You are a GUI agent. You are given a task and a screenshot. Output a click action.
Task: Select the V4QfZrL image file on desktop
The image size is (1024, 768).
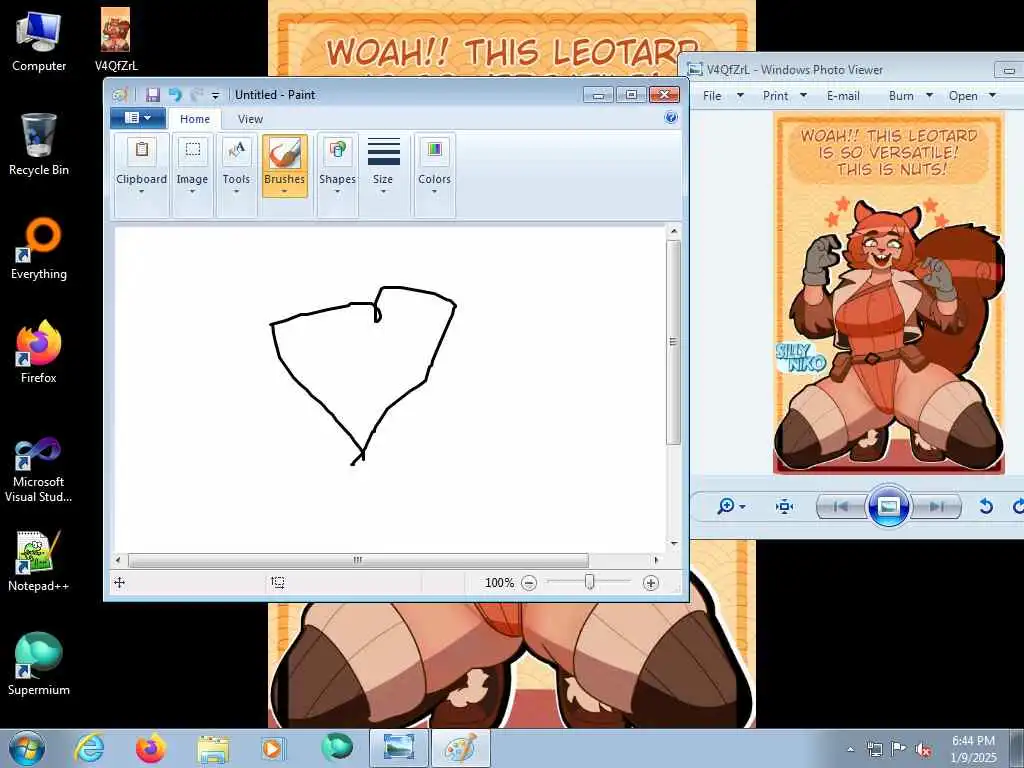[116, 40]
